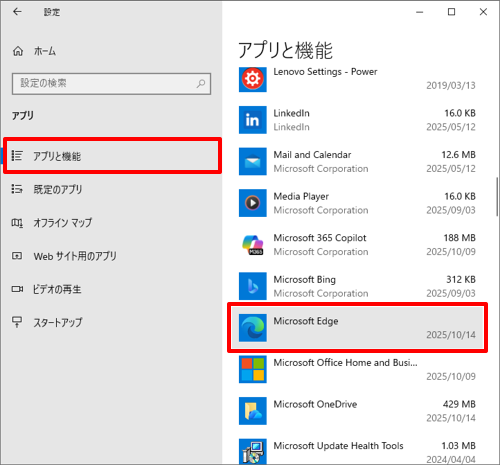500x465 pixels.
Task: Click the Microsoft Bing icon
Action: [253, 286]
